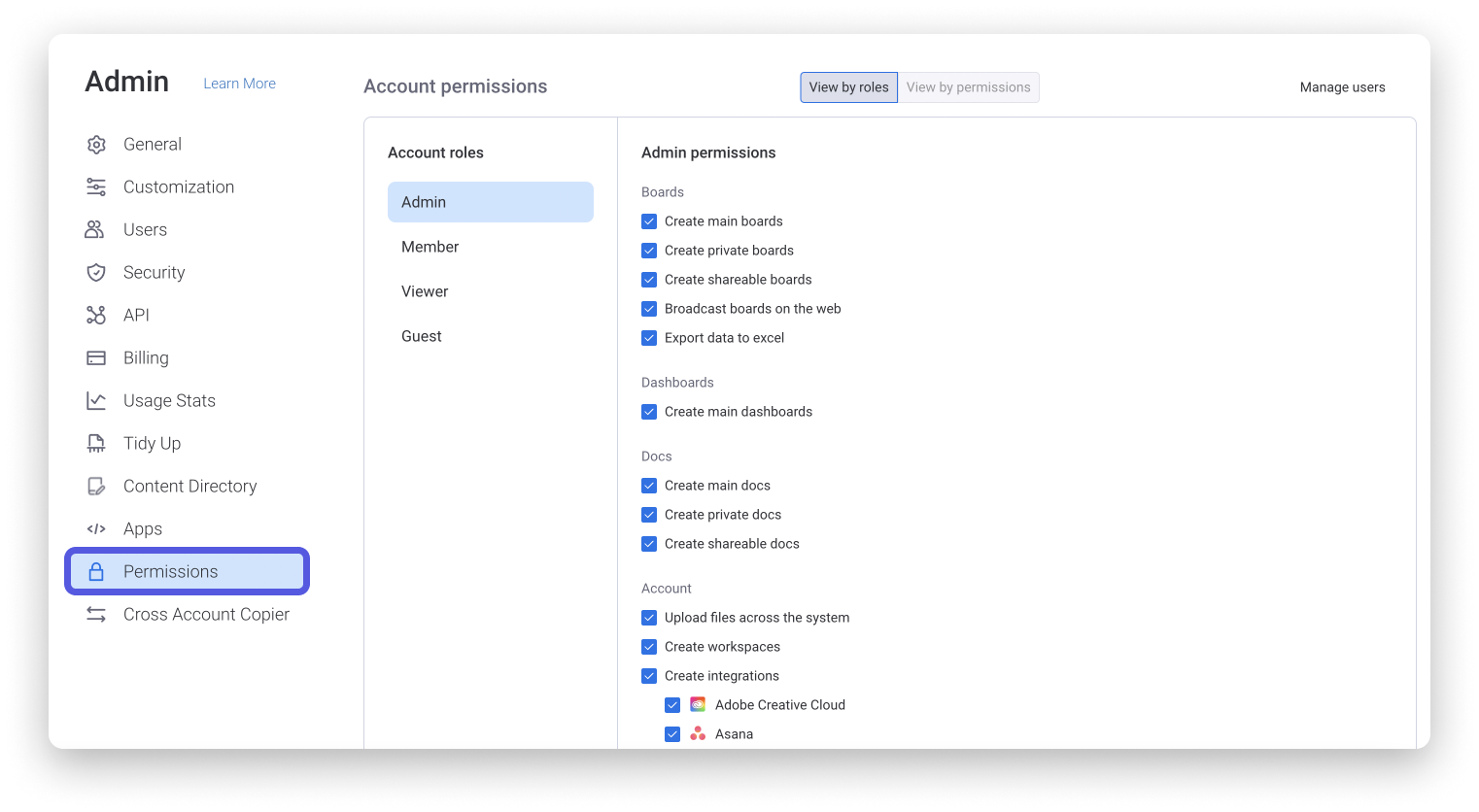The width and height of the screenshot is (1479, 812).
Task: Open Billing label in sidebar
Action: click(147, 358)
